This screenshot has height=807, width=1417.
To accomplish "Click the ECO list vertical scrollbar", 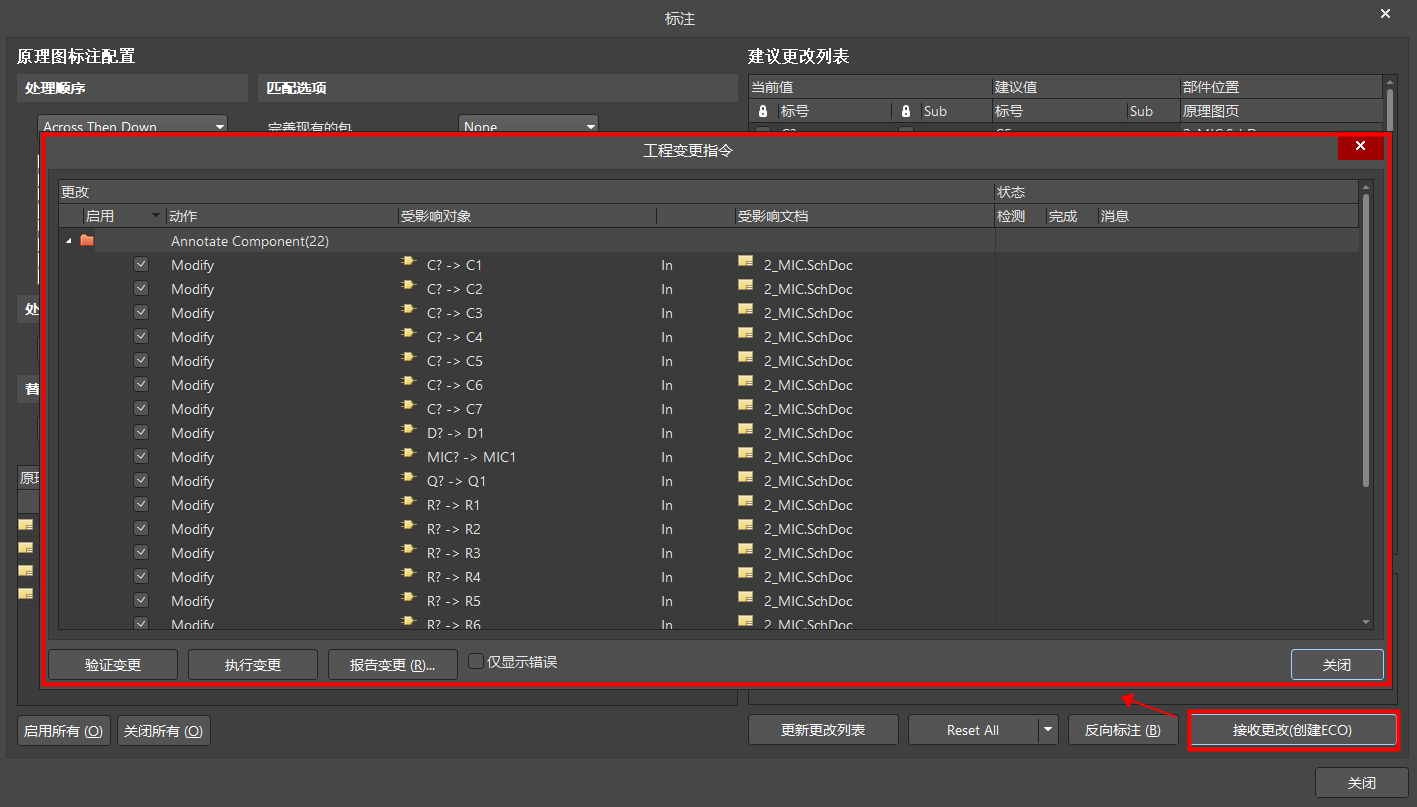I will (x=1366, y=340).
